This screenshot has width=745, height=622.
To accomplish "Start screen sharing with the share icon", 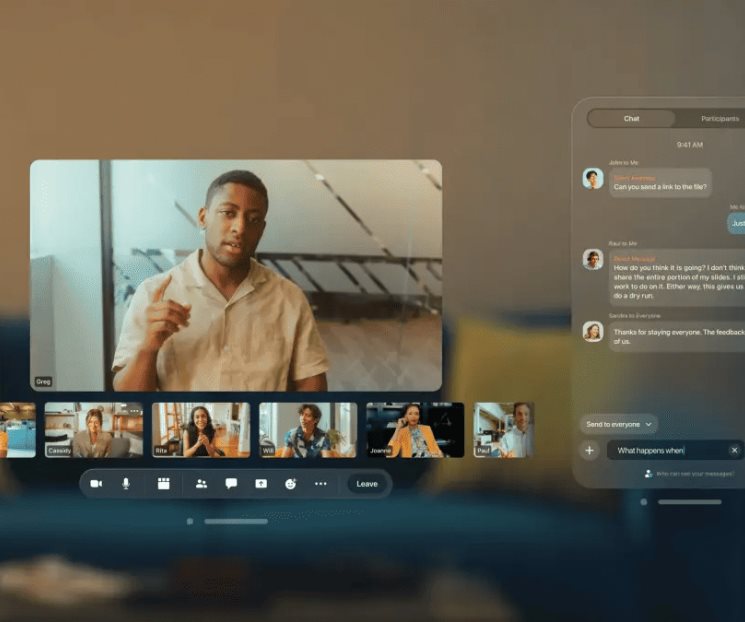I will tap(261, 484).
